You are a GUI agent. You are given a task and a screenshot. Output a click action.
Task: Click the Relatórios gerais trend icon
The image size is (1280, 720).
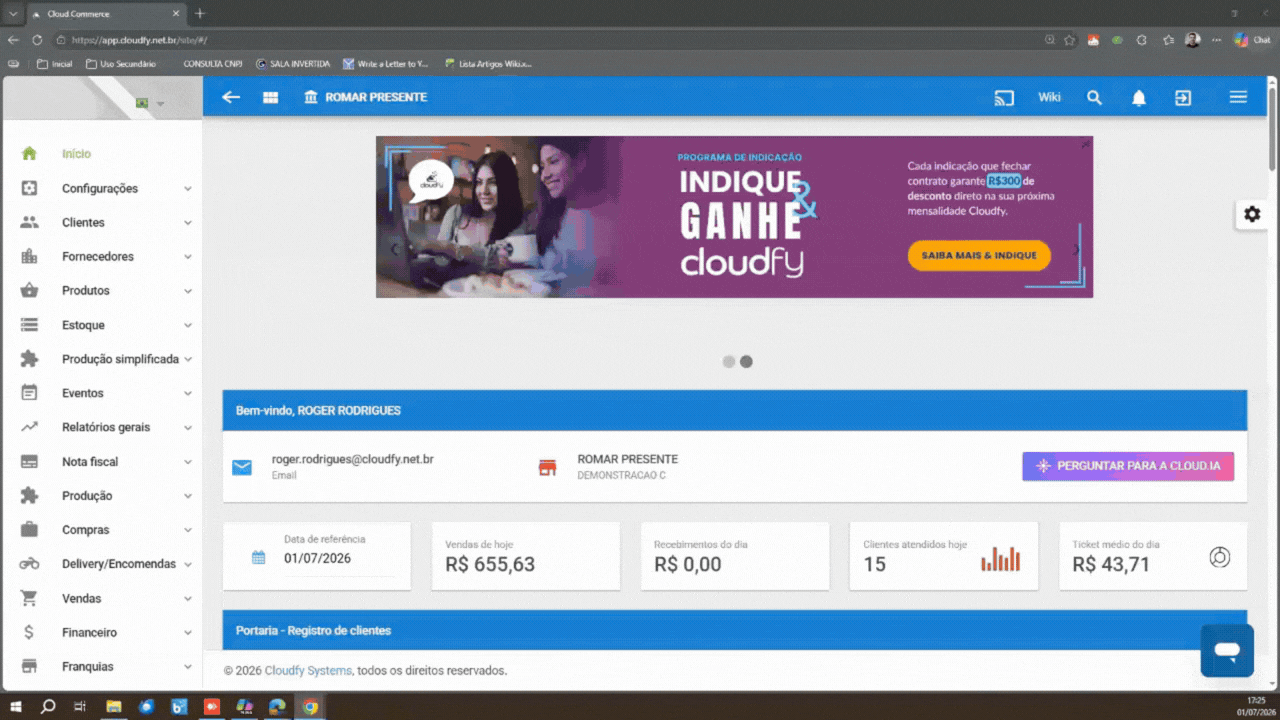coord(29,427)
